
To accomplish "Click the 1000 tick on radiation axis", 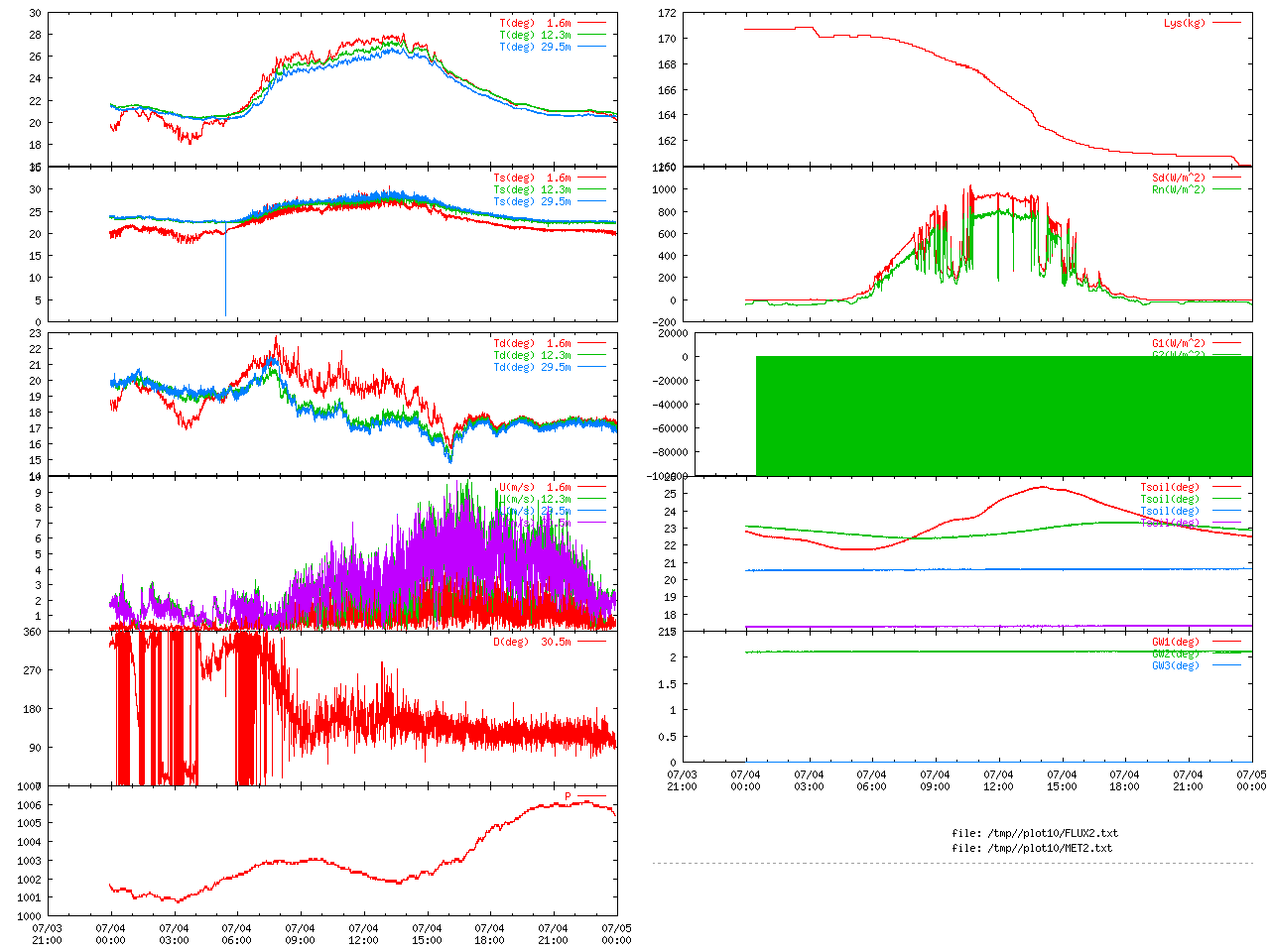I will 665,190.
